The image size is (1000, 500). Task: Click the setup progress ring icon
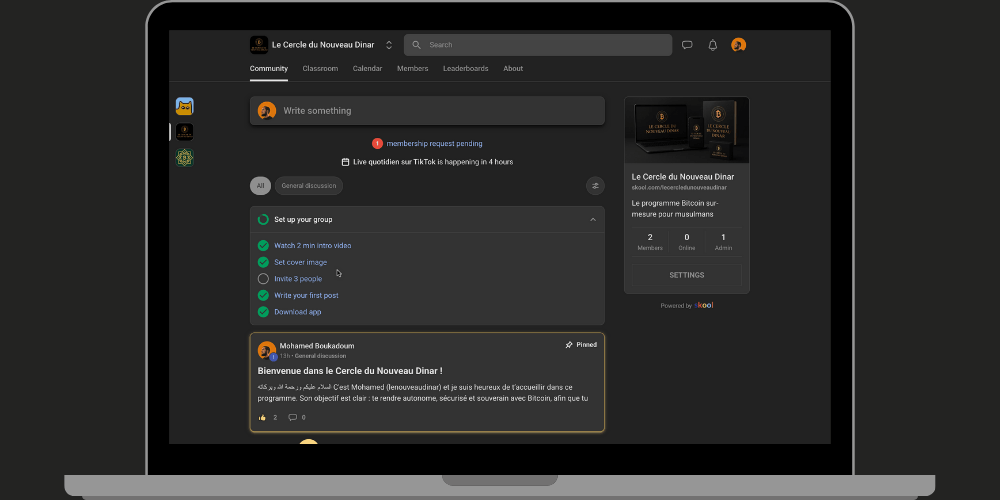coord(263,219)
